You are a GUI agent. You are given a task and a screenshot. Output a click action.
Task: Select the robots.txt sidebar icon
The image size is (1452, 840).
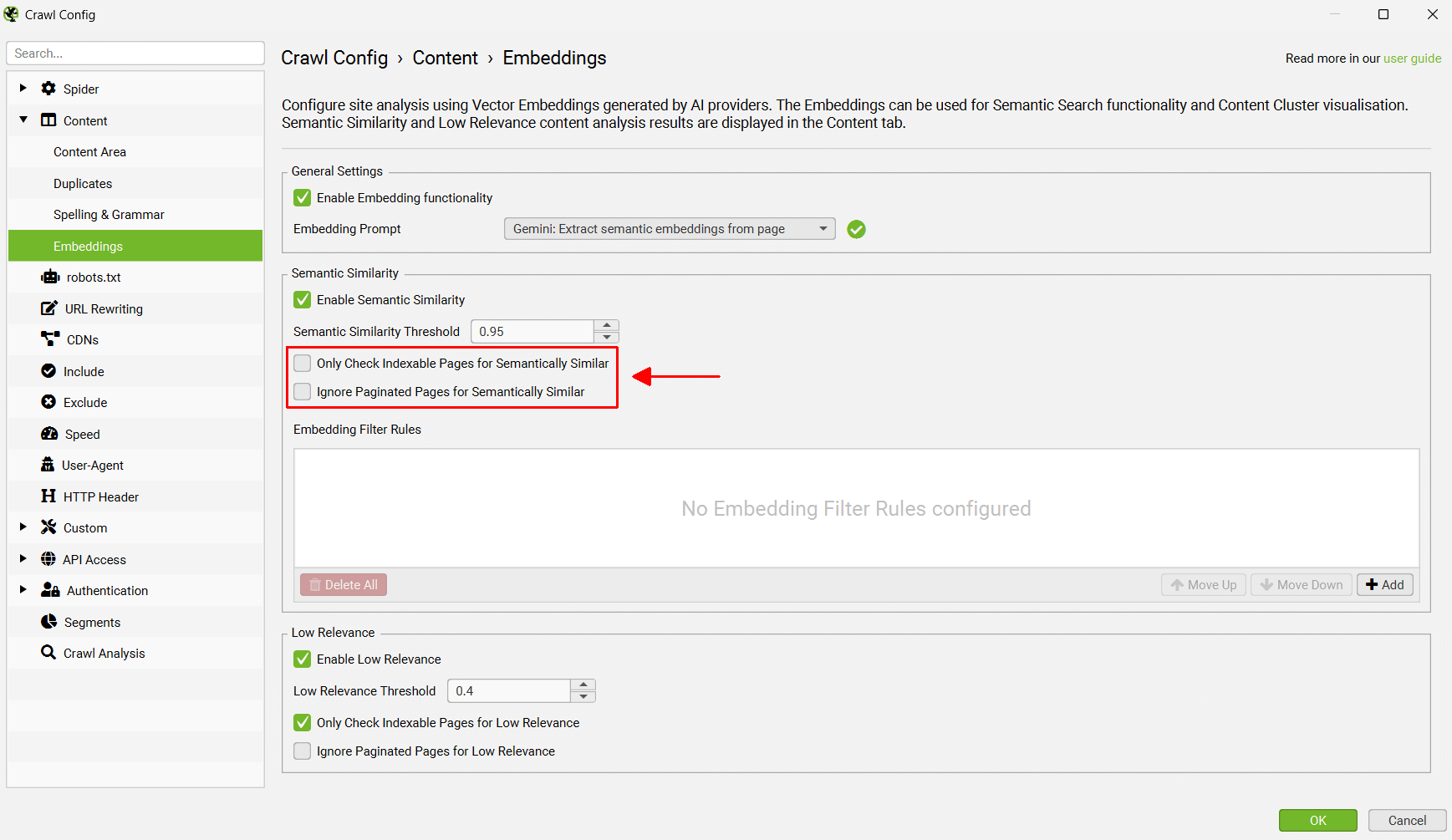(x=50, y=277)
